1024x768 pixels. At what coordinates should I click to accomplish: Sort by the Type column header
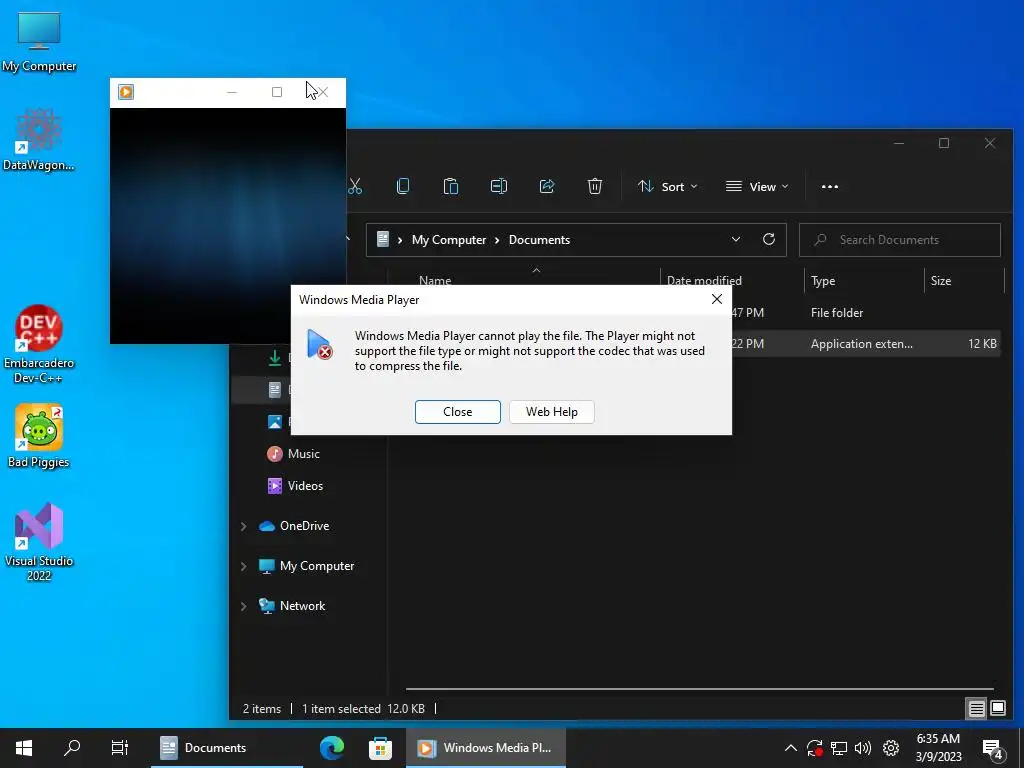click(823, 281)
